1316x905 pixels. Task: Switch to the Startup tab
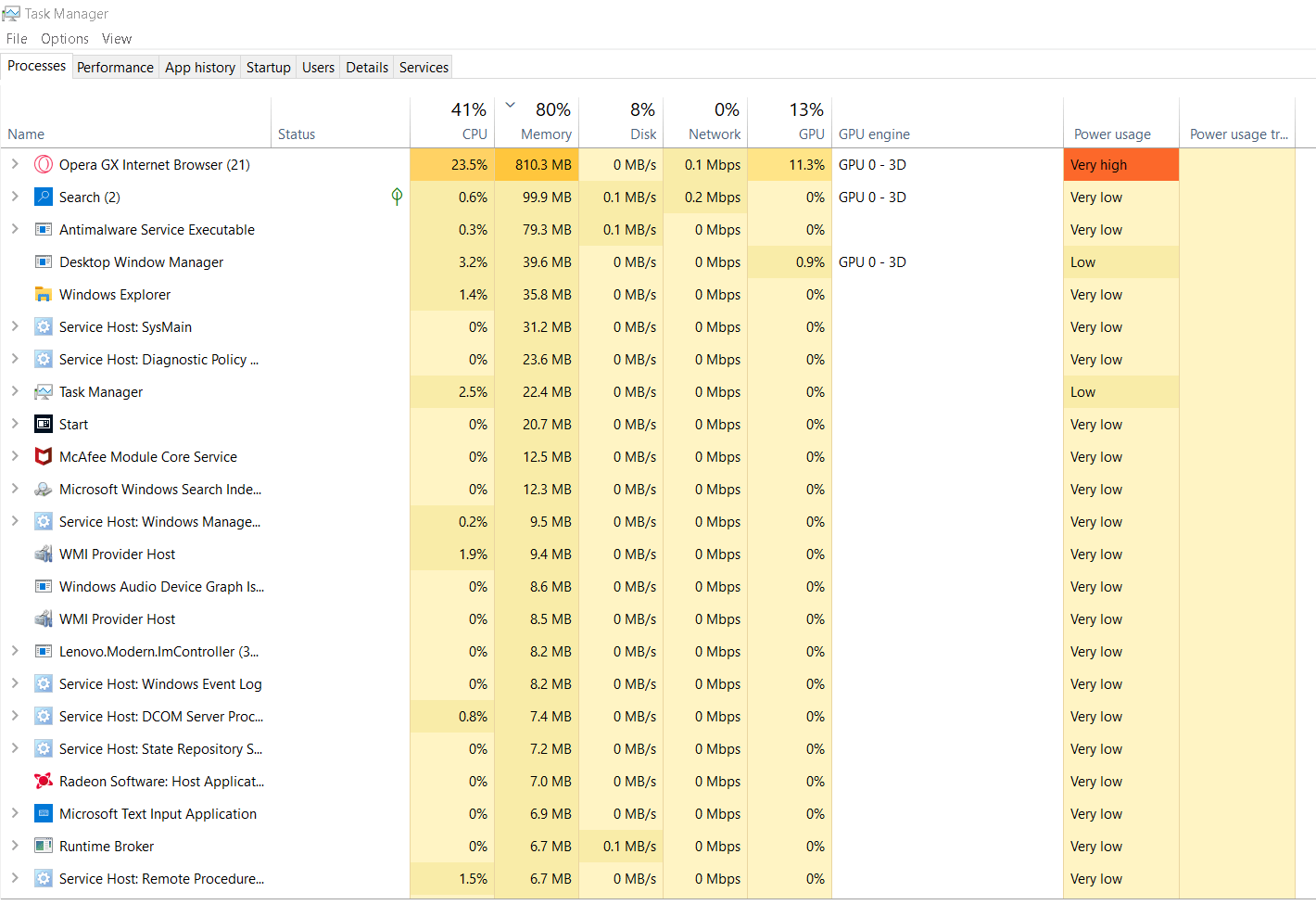[x=269, y=68]
